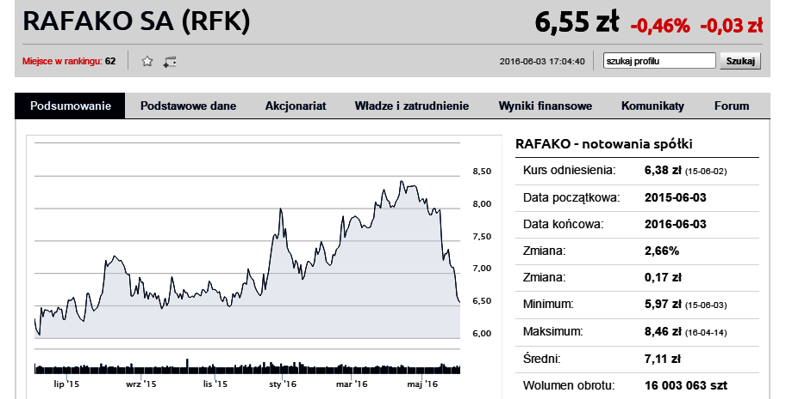Click the add-to-portfolio icon beside the star

(170, 62)
